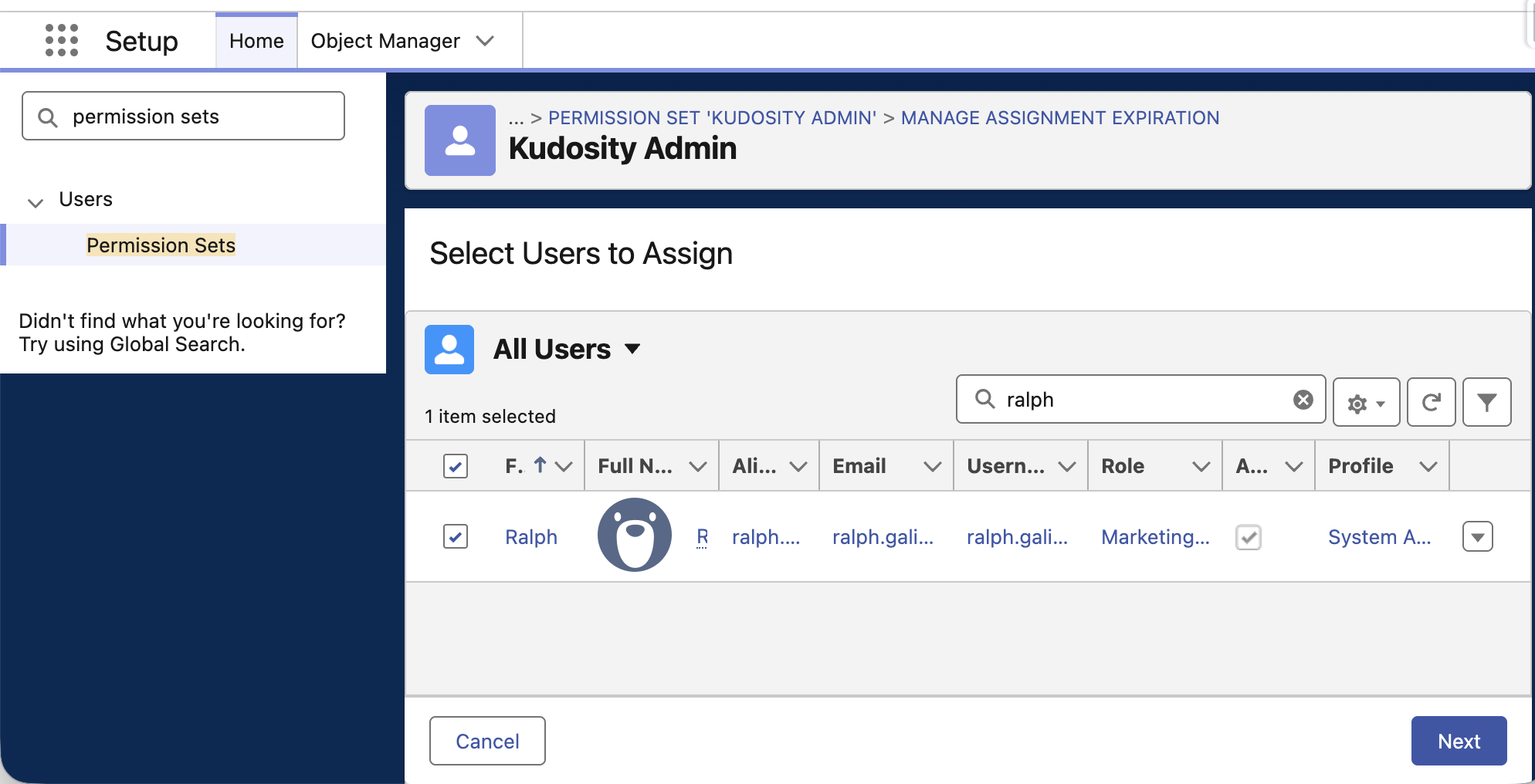
Task: Open Username column menu chevron
Action: click(1067, 466)
